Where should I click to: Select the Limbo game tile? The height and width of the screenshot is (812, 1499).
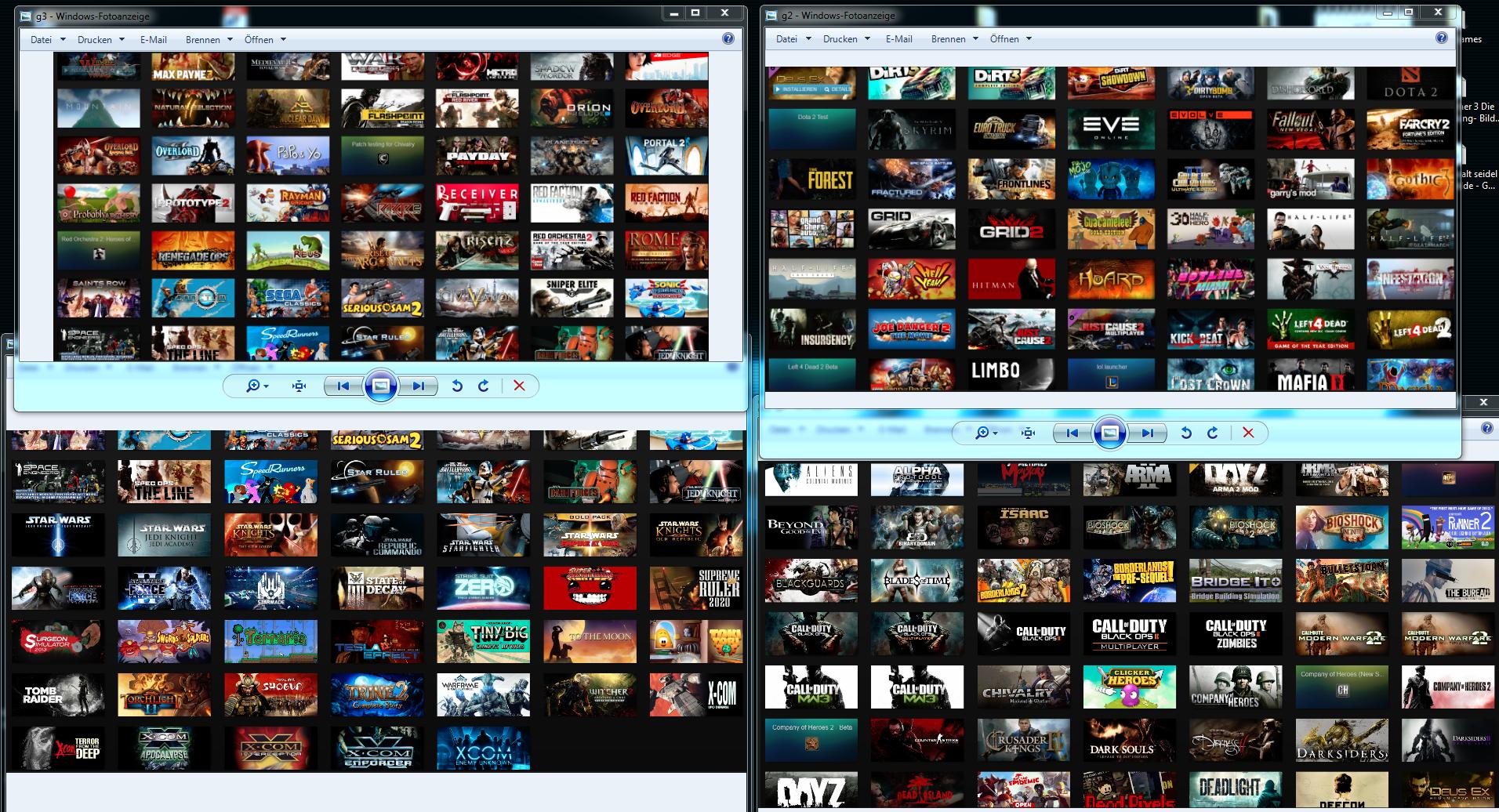pyautogui.click(x=1011, y=375)
